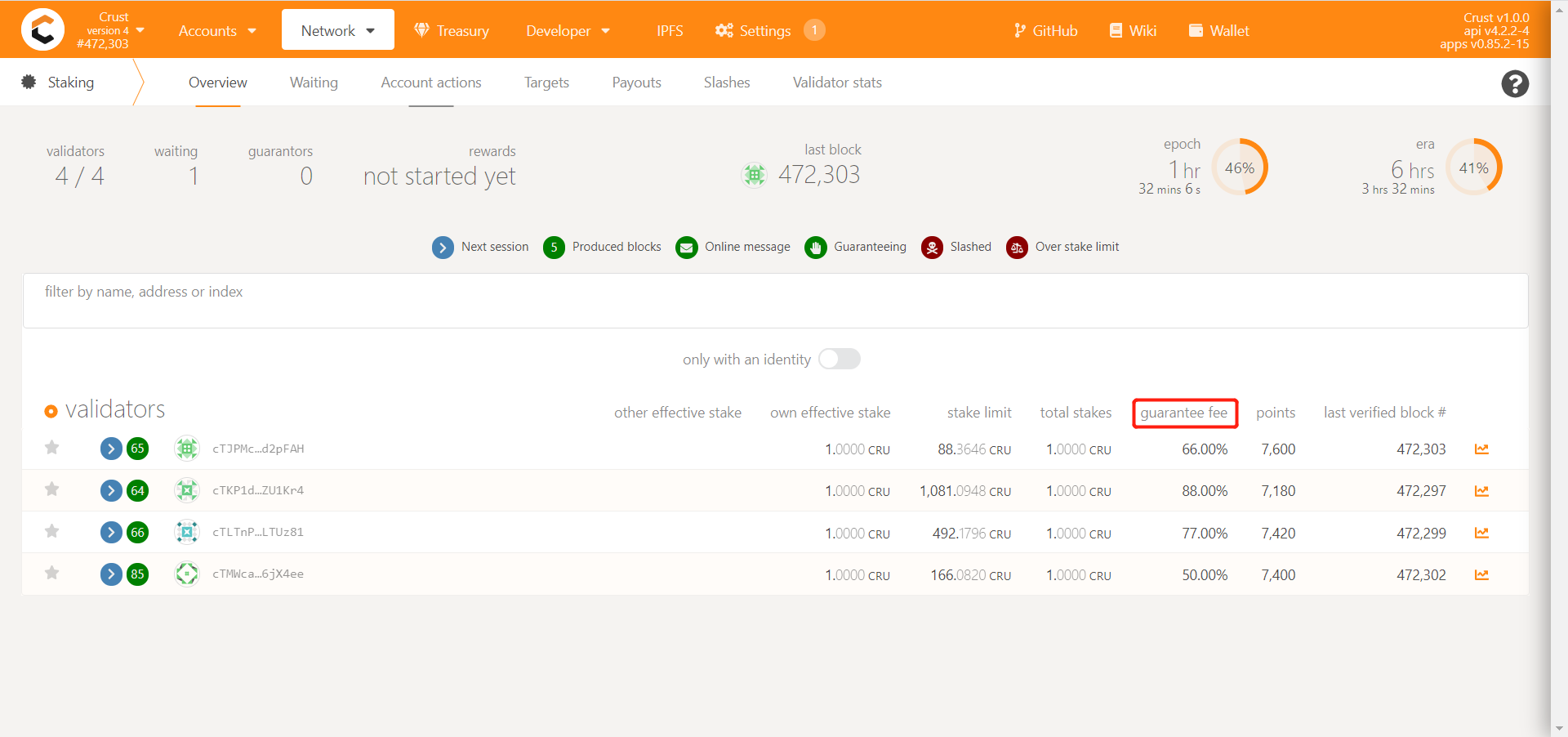Open stats chart for block 472,297 row
Image resolution: width=1568 pixels, height=737 pixels.
click(x=1481, y=490)
